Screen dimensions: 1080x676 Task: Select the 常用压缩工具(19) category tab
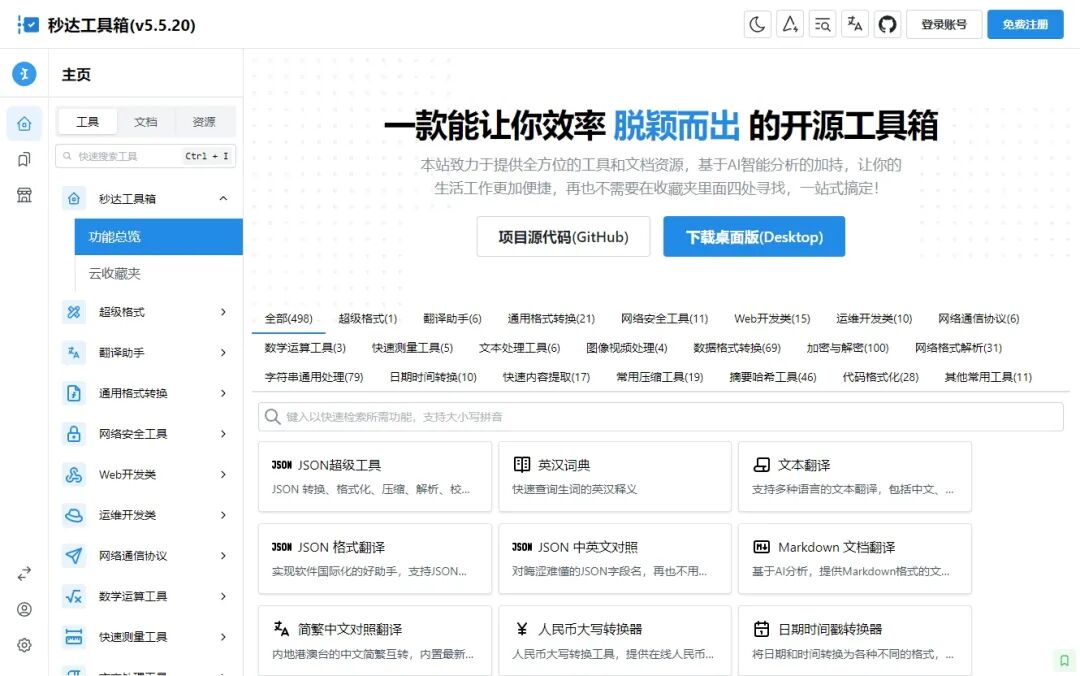click(660, 378)
